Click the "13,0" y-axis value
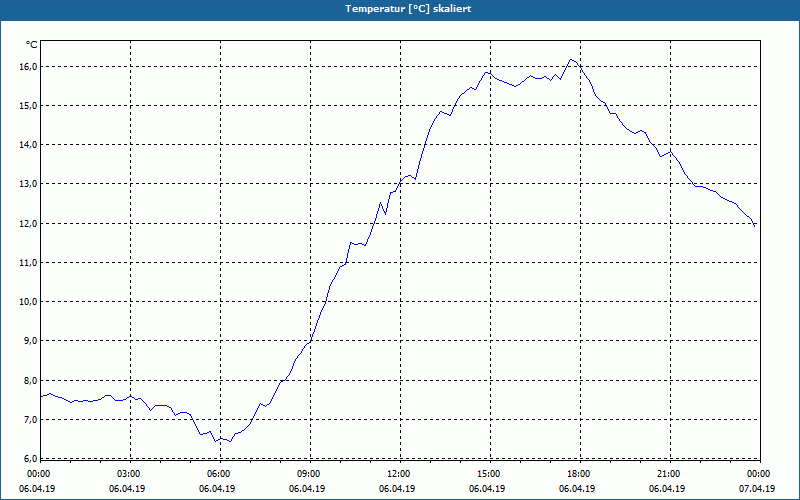 [x=30, y=184]
